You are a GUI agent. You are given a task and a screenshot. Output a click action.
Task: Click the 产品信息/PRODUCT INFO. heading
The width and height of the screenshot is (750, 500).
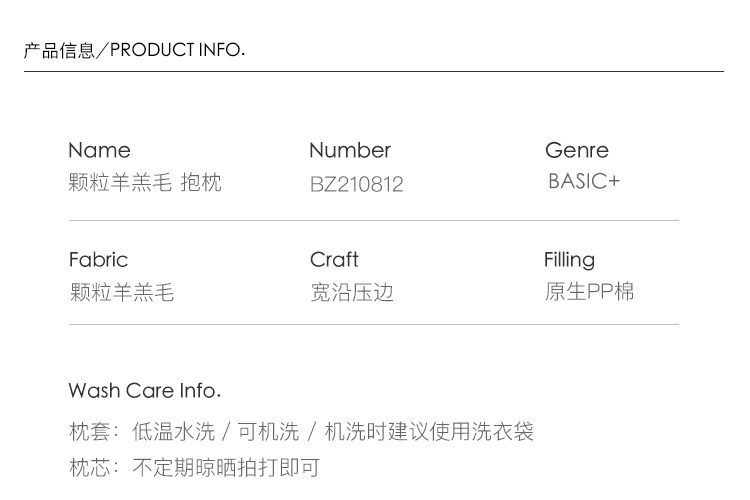tap(134, 50)
